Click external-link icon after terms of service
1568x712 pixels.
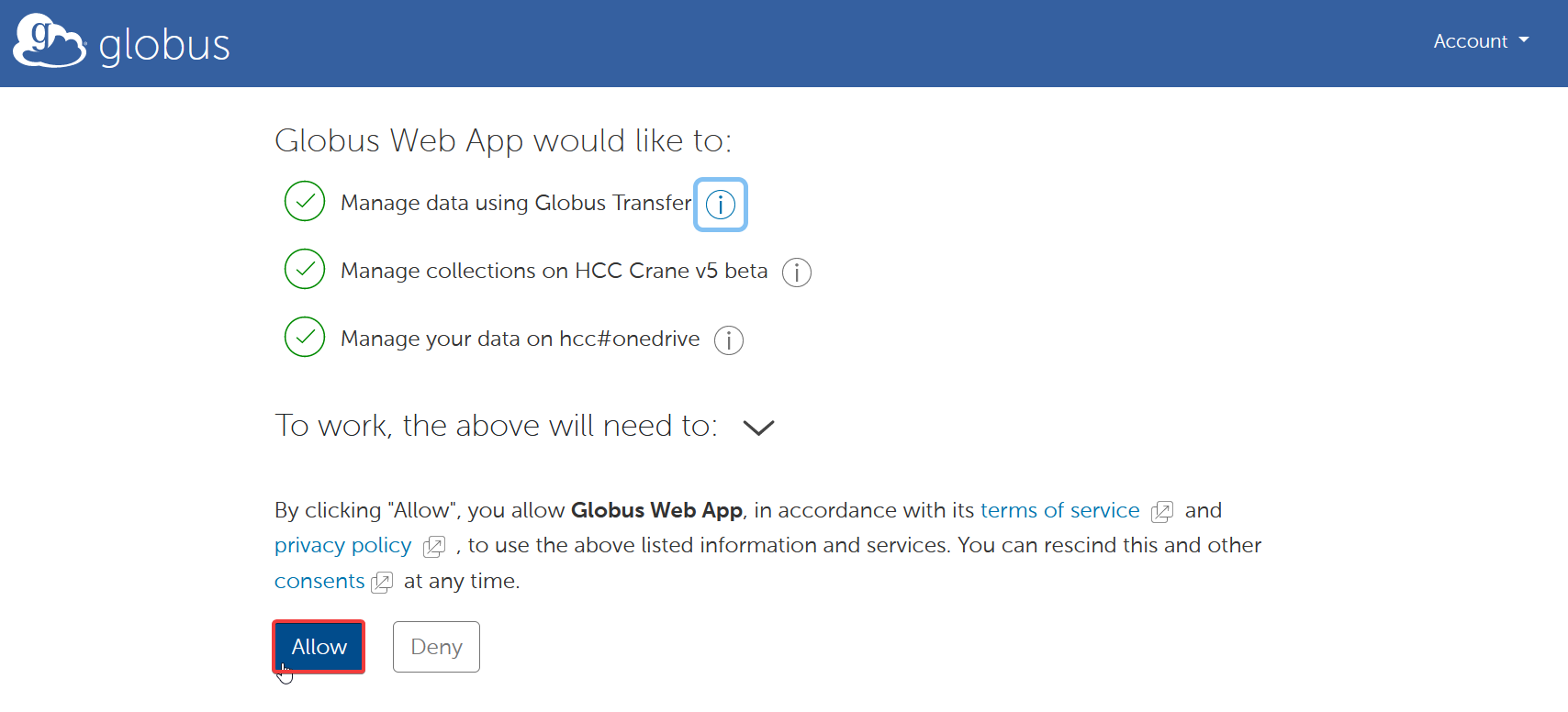pyautogui.click(x=1162, y=512)
